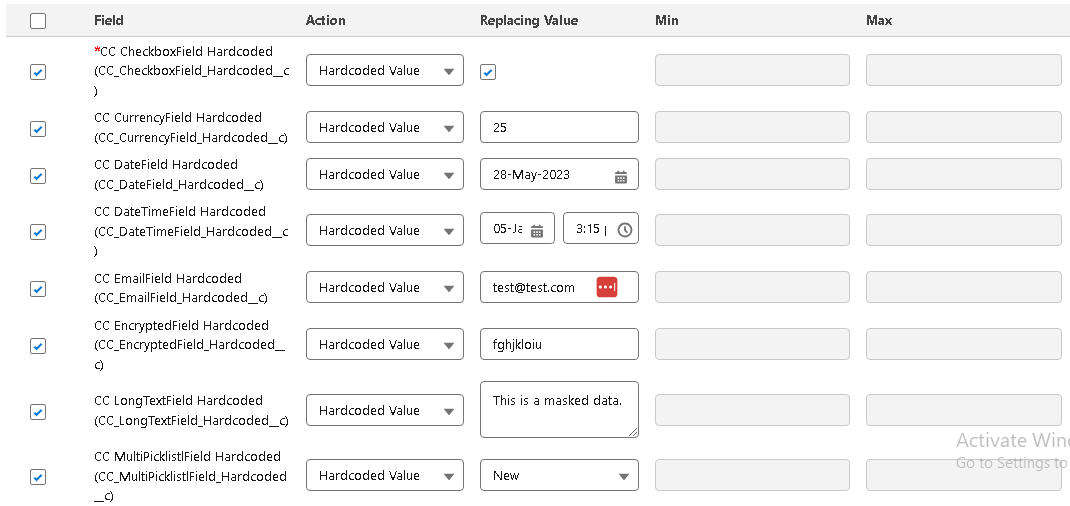This screenshot has height=506, width=1070.
Task: Click encrypted field input with fghjkloiu
Action: tap(558, 345)
